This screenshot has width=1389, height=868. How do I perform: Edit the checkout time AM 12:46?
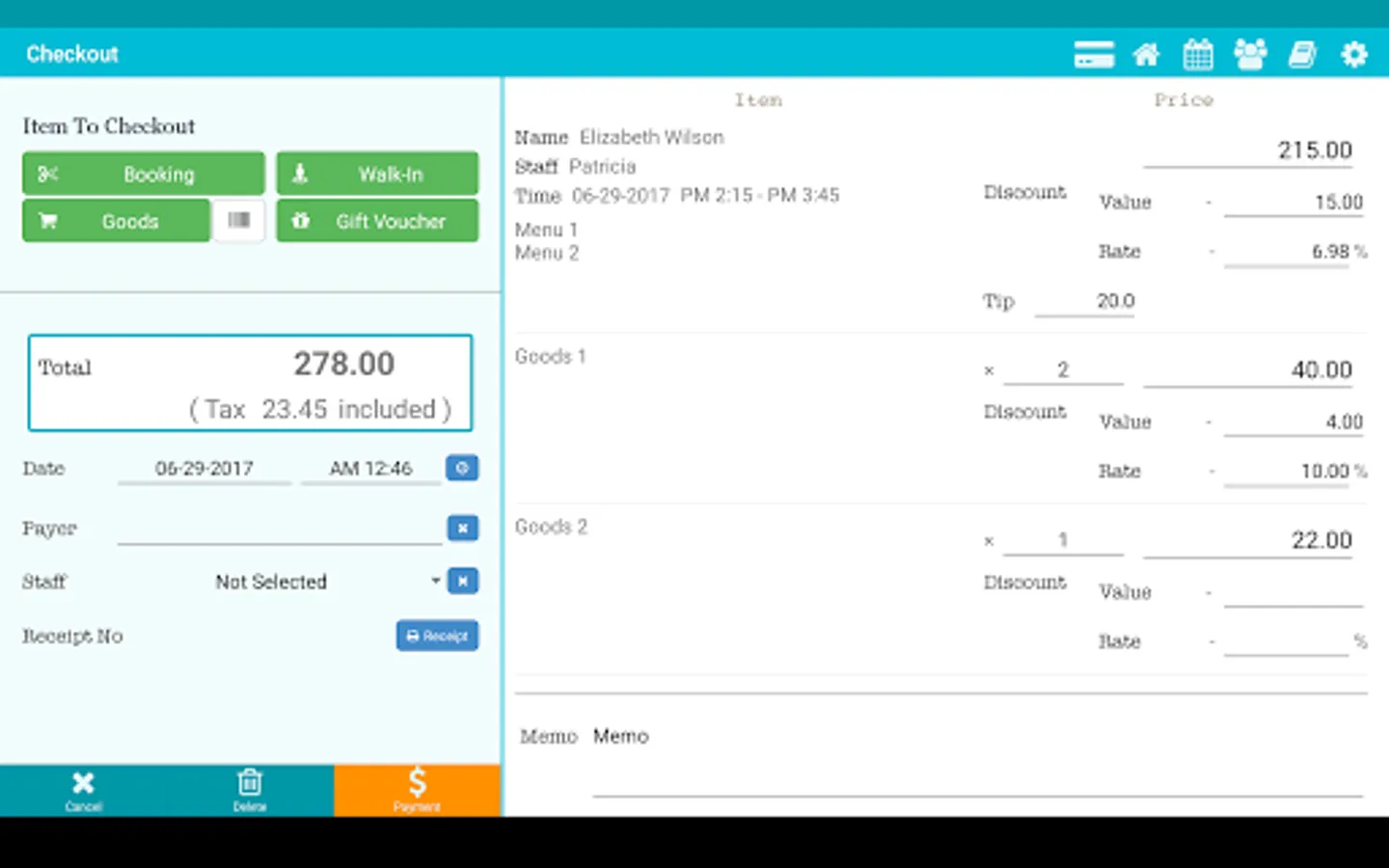tap(370, 469)
